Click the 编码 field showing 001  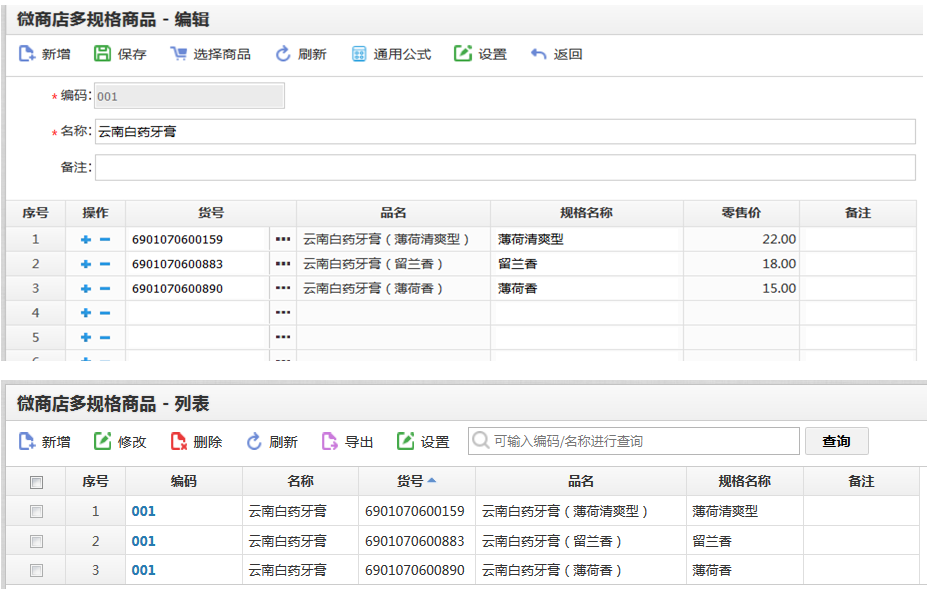(x=190, y=96)
